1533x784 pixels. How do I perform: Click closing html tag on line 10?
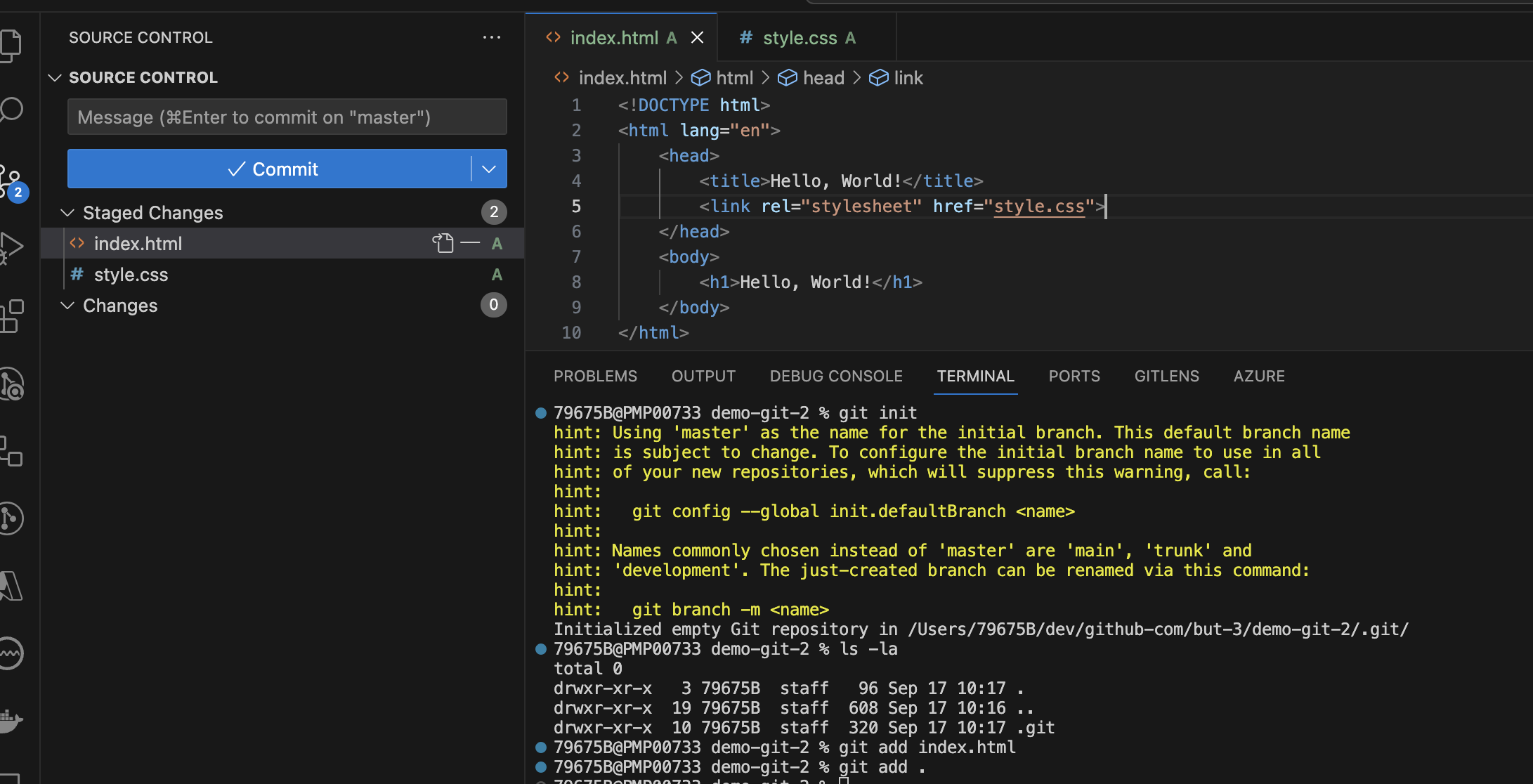pos(653,332)
